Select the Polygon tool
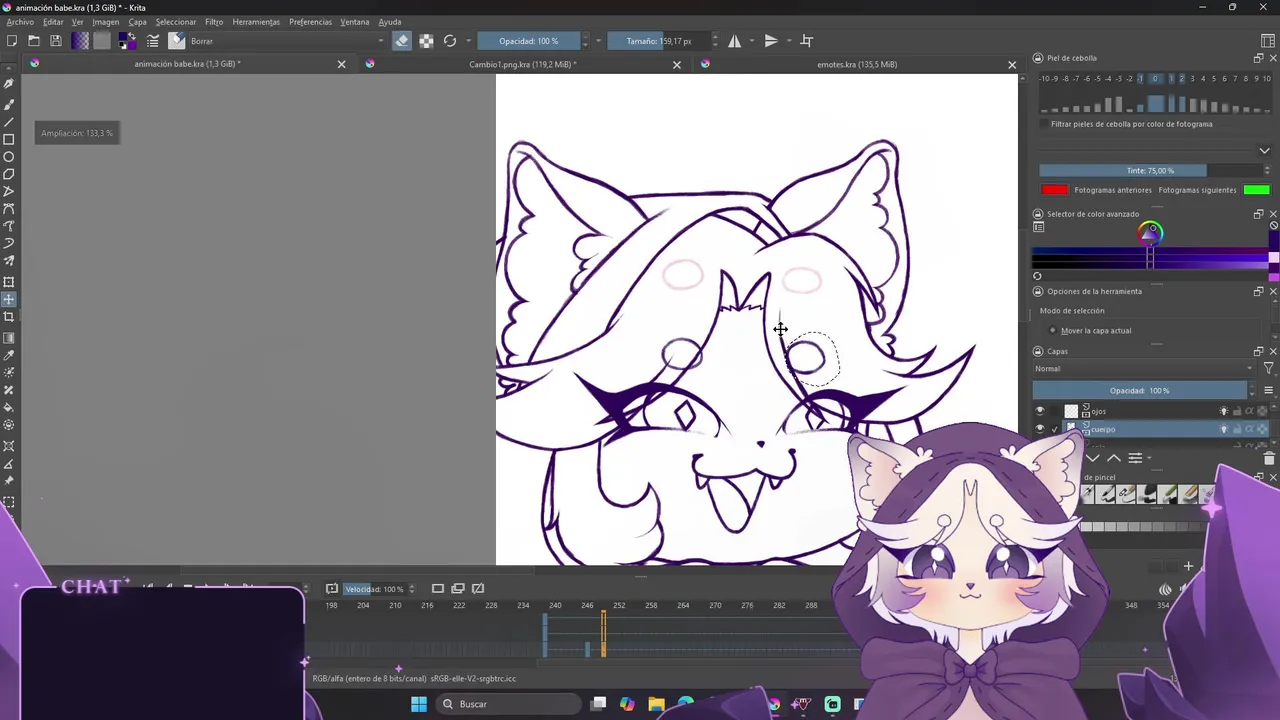This screenshot has height=720, width=1280. [9, 174]
